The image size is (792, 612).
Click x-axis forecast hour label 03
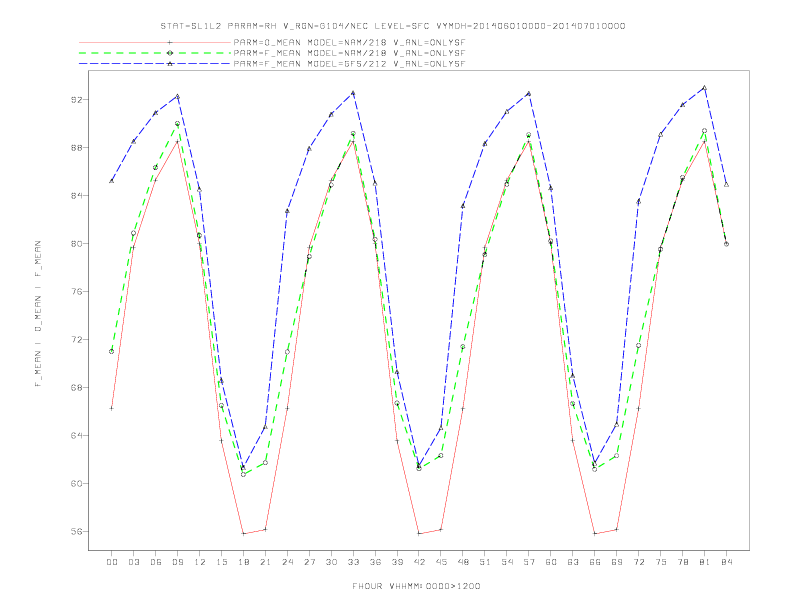(133, 562)
